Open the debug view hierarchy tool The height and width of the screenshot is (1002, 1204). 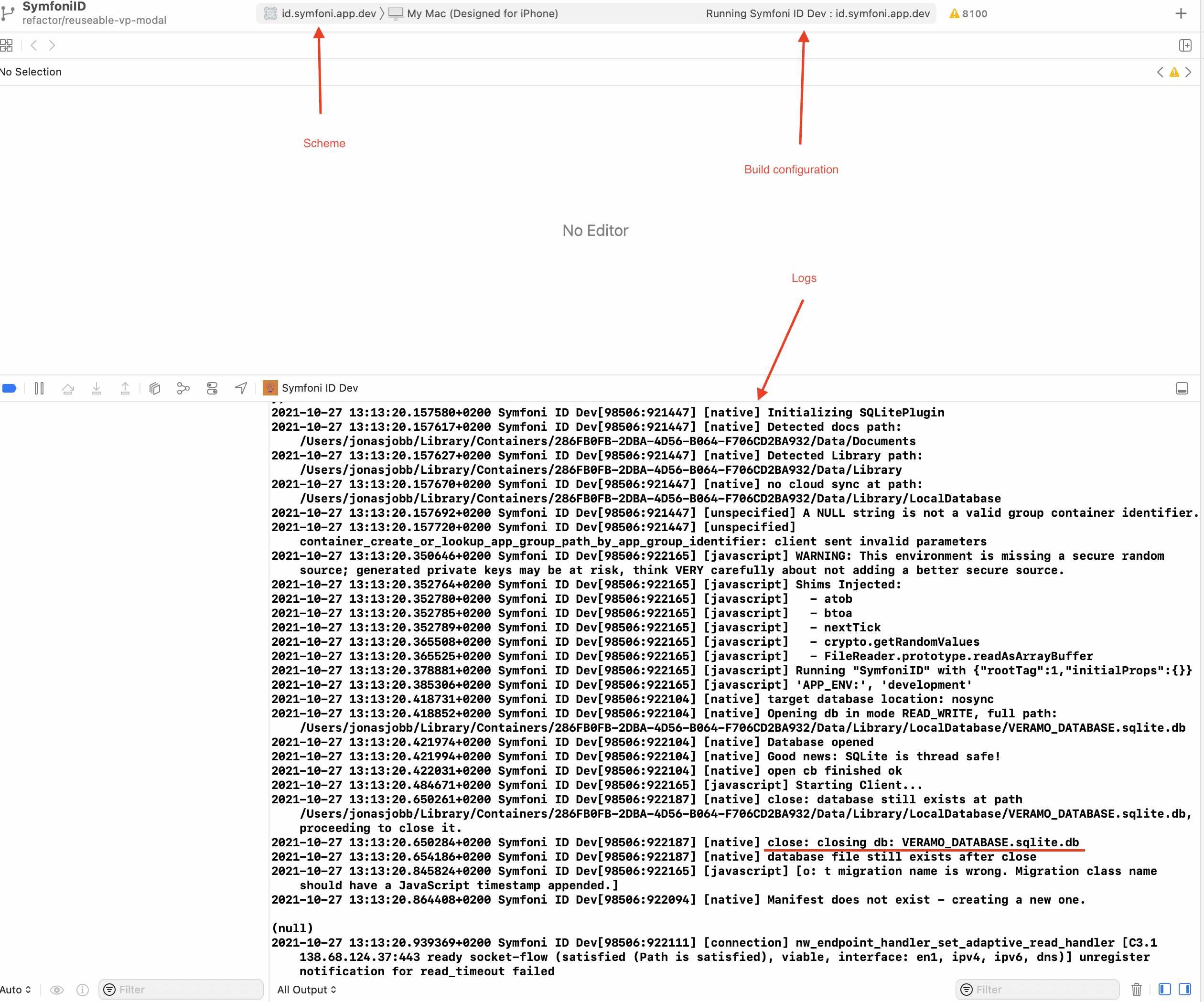155,389
